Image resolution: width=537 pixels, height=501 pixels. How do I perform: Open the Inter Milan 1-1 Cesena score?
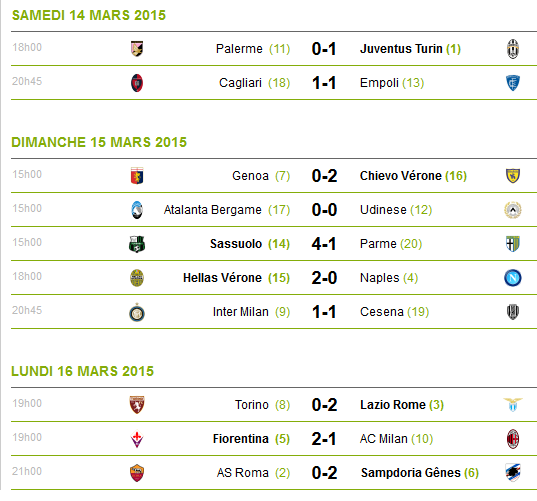pyautogui.click(x=324, y=312)
